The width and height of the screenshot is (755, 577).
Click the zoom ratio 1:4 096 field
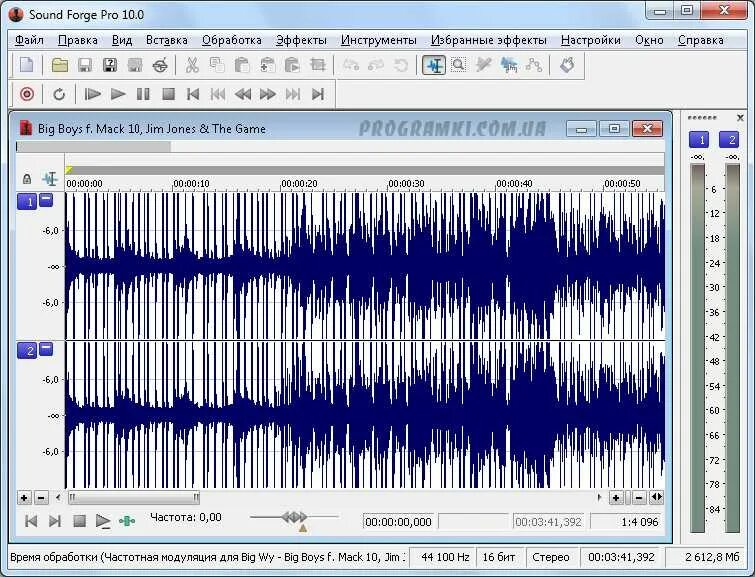pyautogui.click(x=626, y=522)
